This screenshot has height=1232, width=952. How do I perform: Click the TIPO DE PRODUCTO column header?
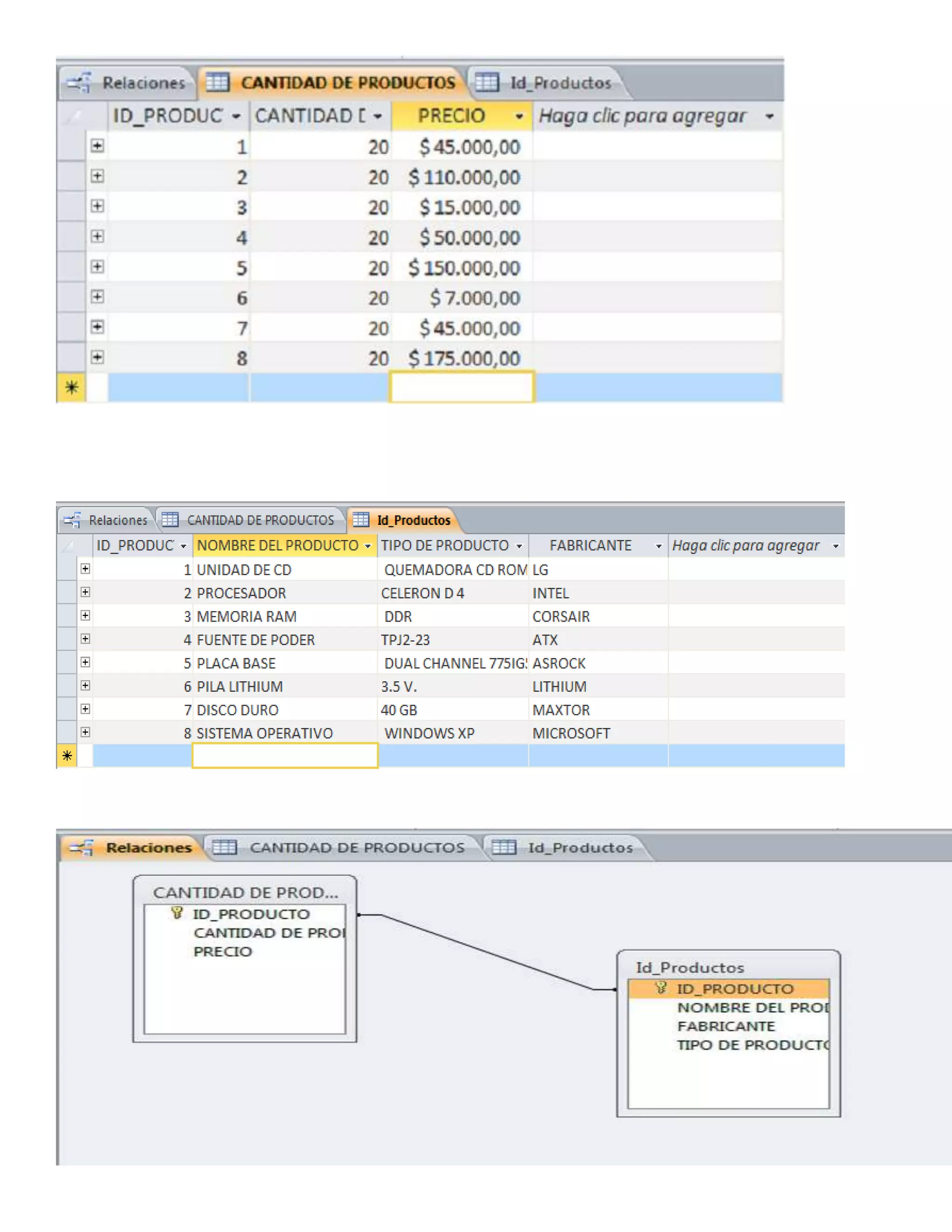click(444, 545)
